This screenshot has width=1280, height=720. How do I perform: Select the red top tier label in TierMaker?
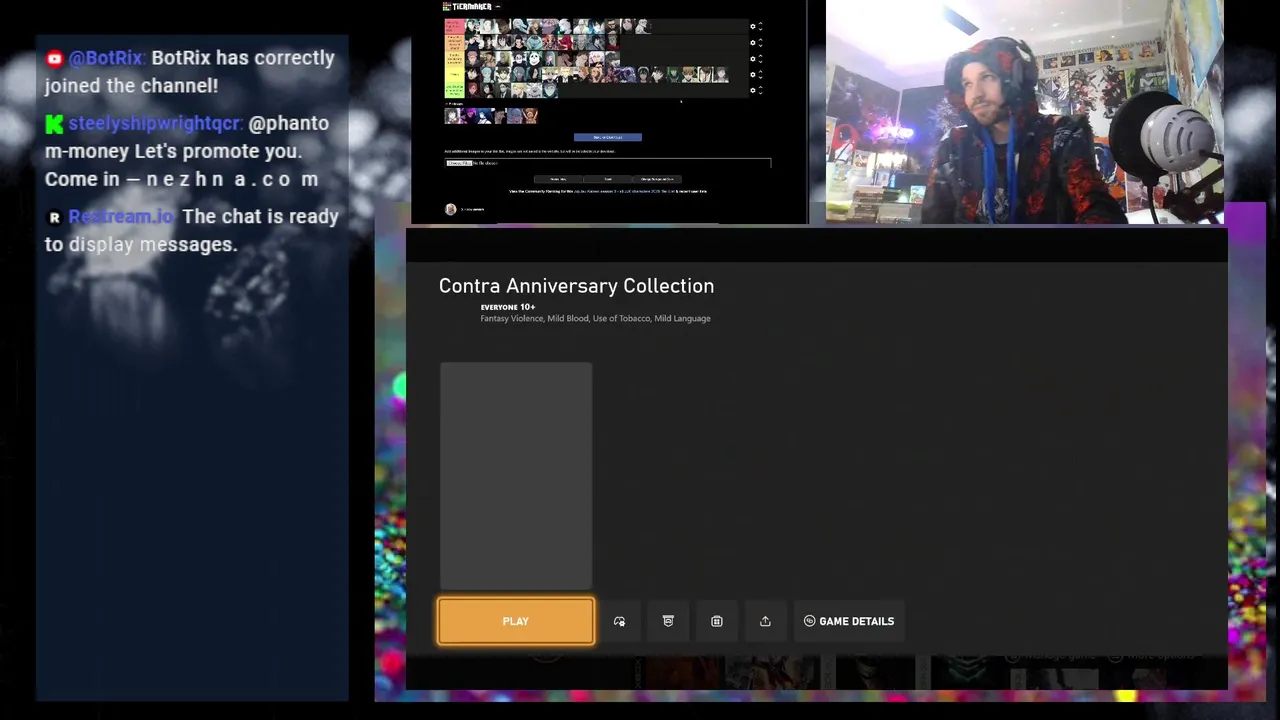pyautogui.click(x=455, y=27)
